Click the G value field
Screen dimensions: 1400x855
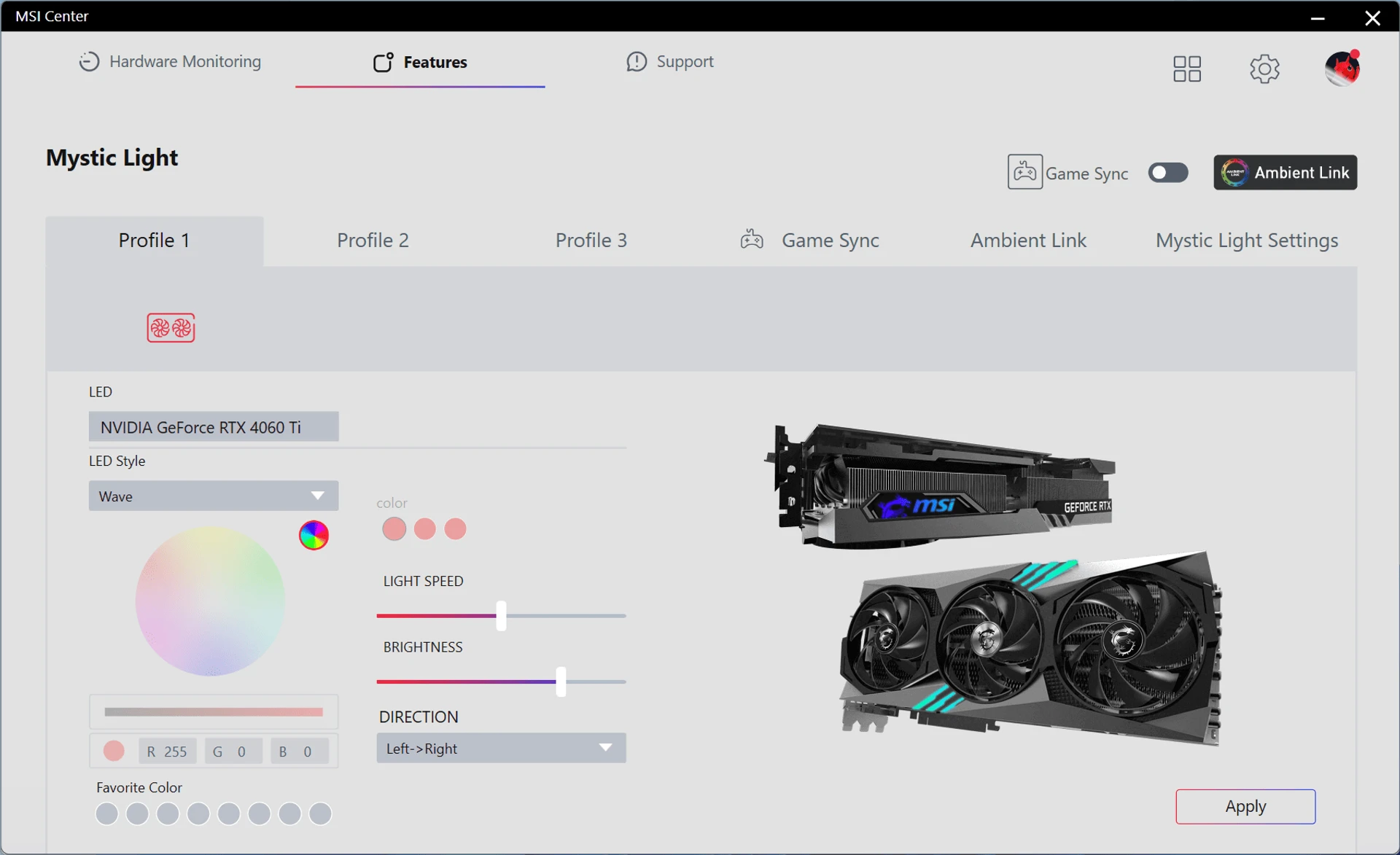click(x=233, y=751)
